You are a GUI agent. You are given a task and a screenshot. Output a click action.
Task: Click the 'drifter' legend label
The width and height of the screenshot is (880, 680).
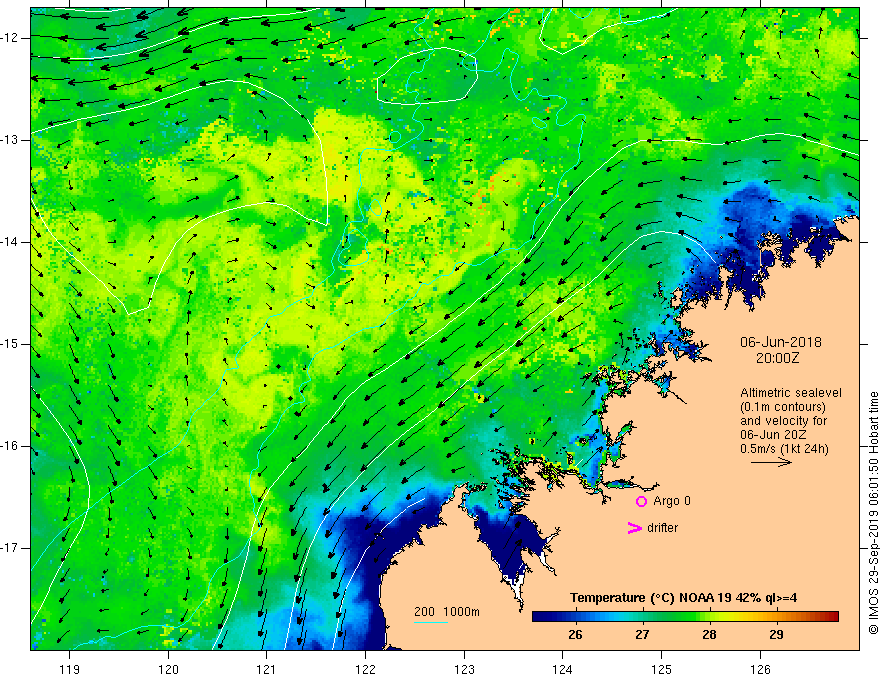[x=663, y=528]
